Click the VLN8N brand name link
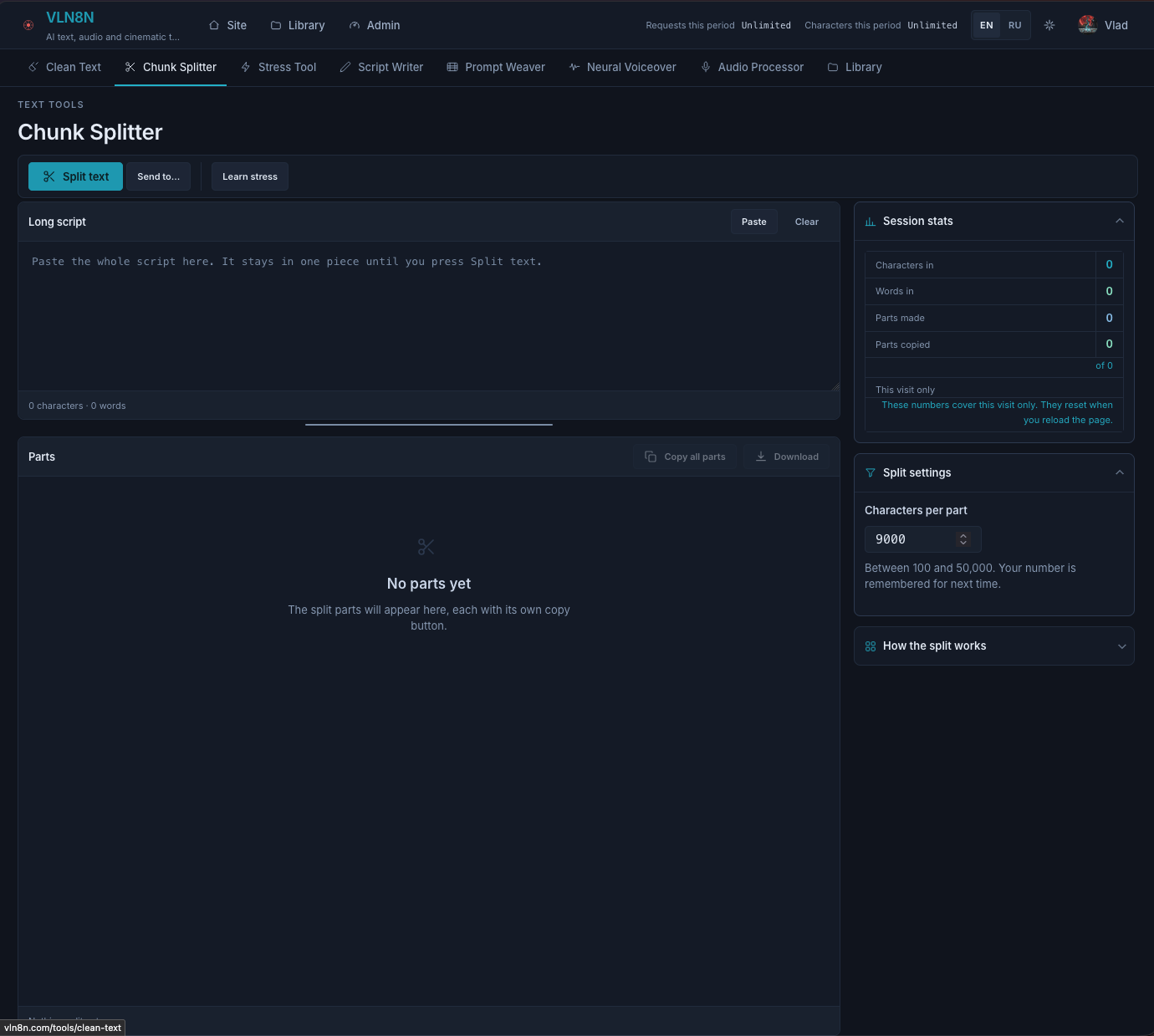1154x1036 pixels. (x=70, y=18)
